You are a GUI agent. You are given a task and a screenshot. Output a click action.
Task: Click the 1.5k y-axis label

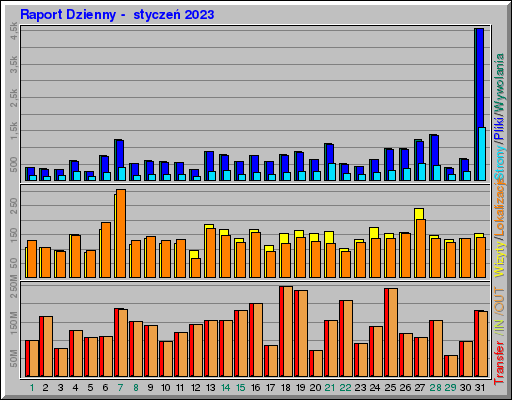[13, 131]
